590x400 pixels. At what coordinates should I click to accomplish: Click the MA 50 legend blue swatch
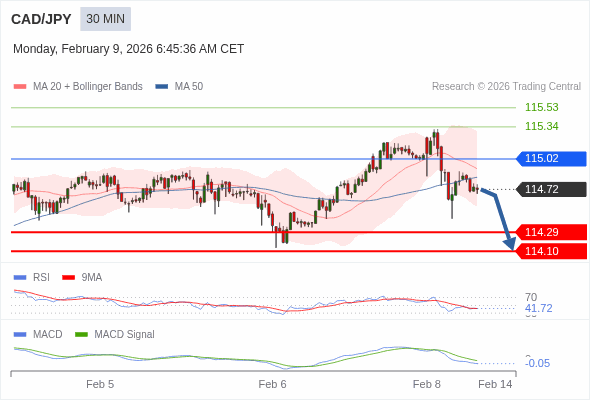pos(162,87)
